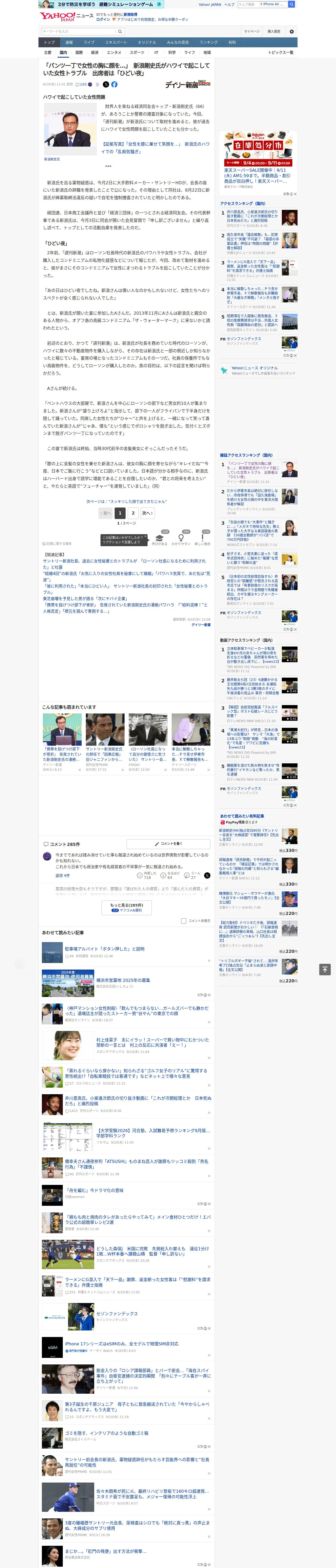This screenshot has width=336, height=1568.
Task: Share the top comment on X
Action: point(207,875)
